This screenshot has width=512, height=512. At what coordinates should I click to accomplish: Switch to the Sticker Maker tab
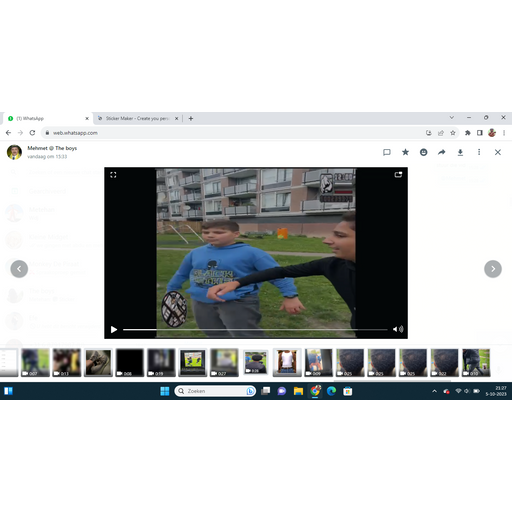pos(138,118)
